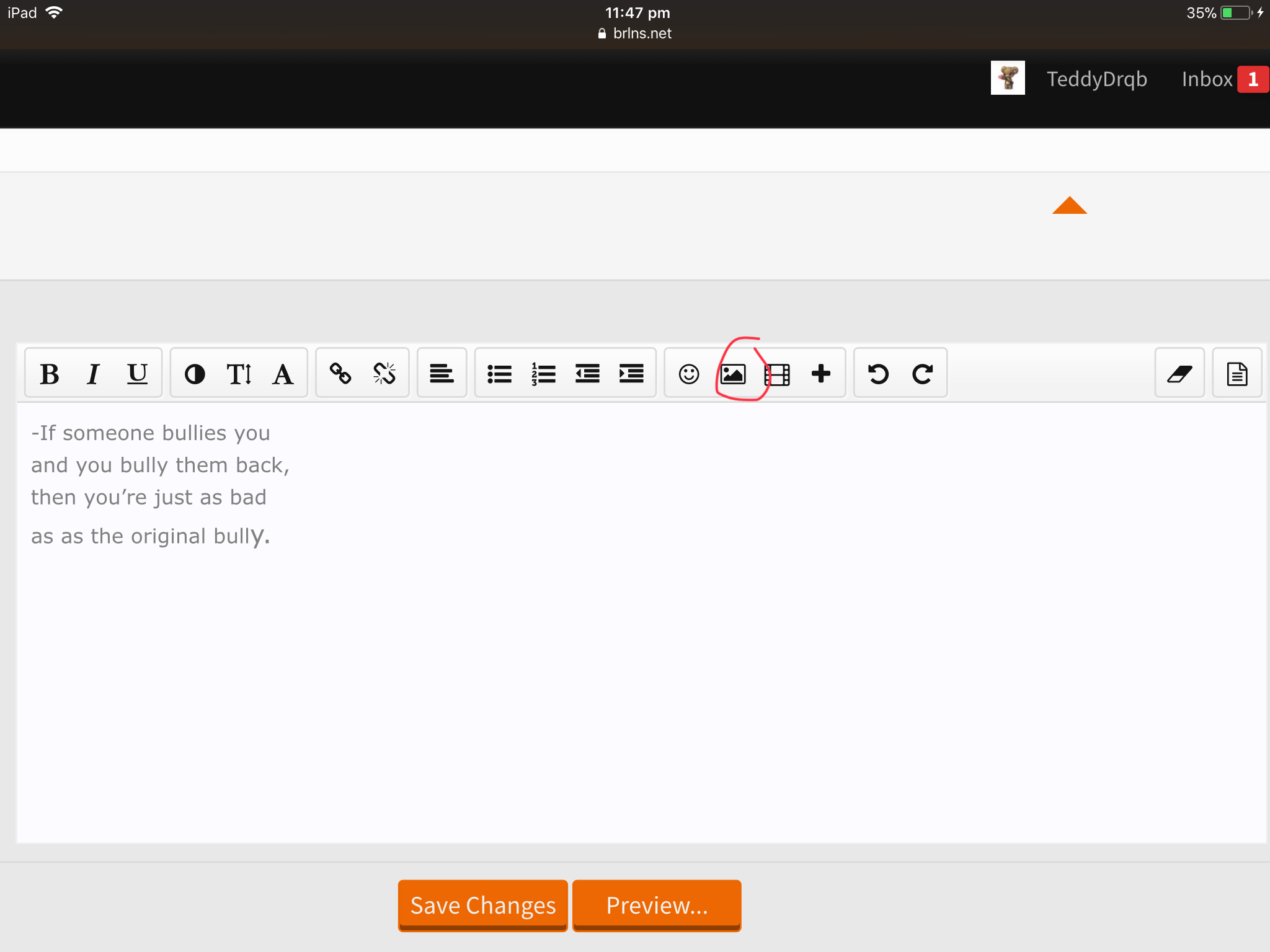Open the smiley emoji picker
This screenshot has width=1270, height=952.
click(x=689, y=374)
